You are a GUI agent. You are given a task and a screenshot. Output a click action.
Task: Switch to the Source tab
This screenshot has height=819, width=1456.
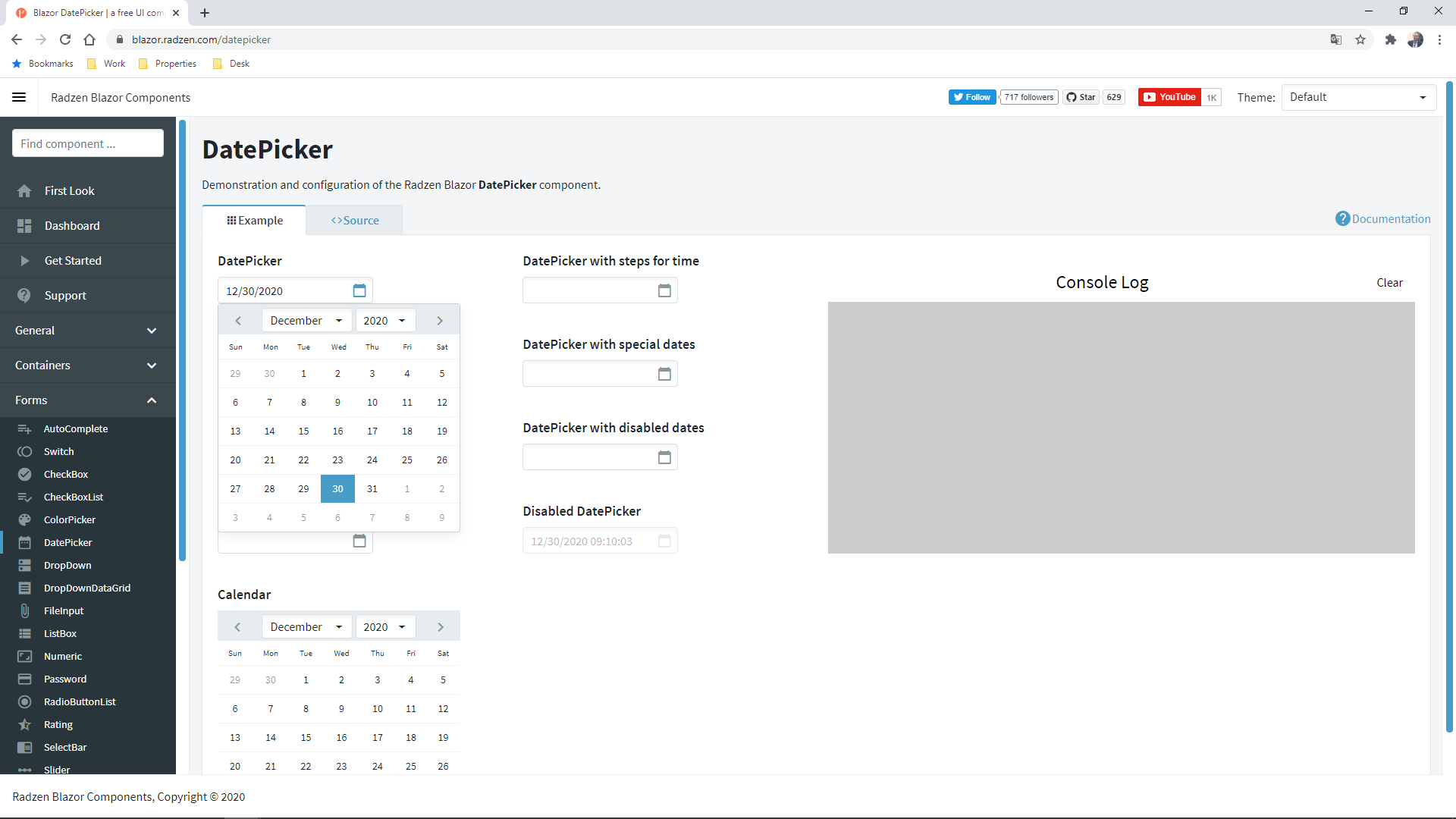pos(353,220)
